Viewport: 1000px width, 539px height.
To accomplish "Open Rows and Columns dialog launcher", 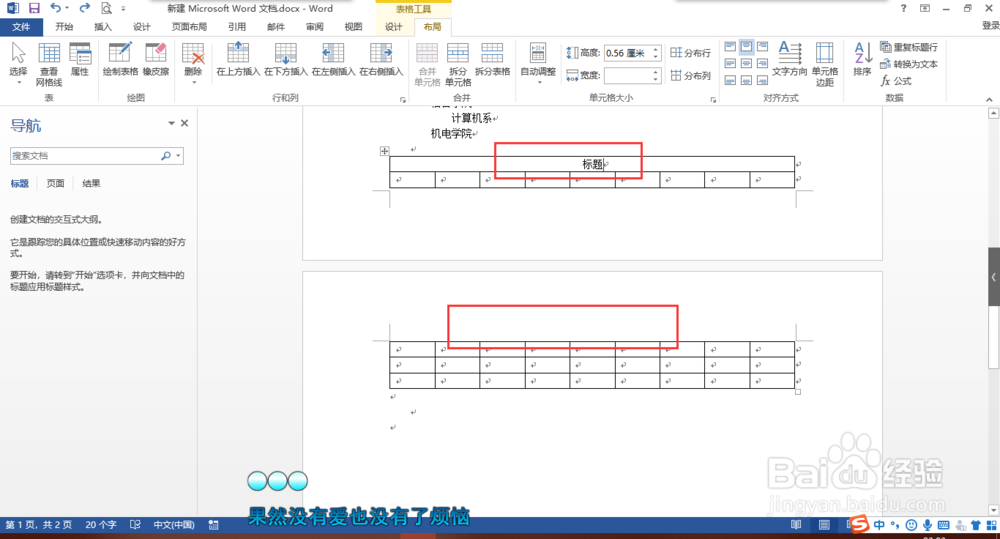I will 402,100.
